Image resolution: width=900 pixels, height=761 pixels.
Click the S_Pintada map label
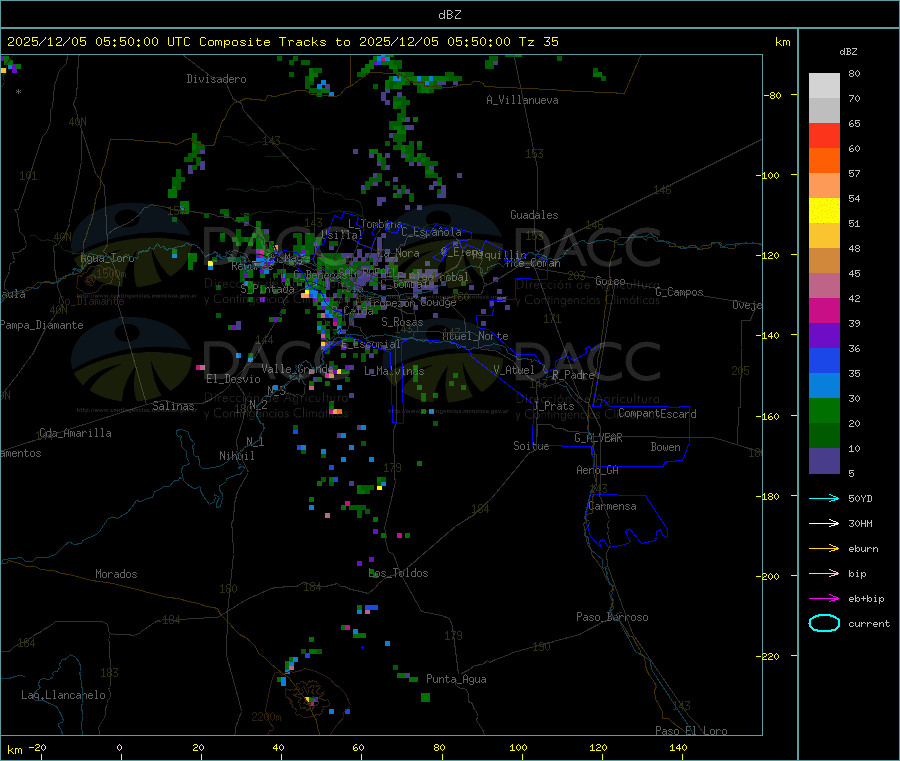pyautogui.click(x=267, y=289)
